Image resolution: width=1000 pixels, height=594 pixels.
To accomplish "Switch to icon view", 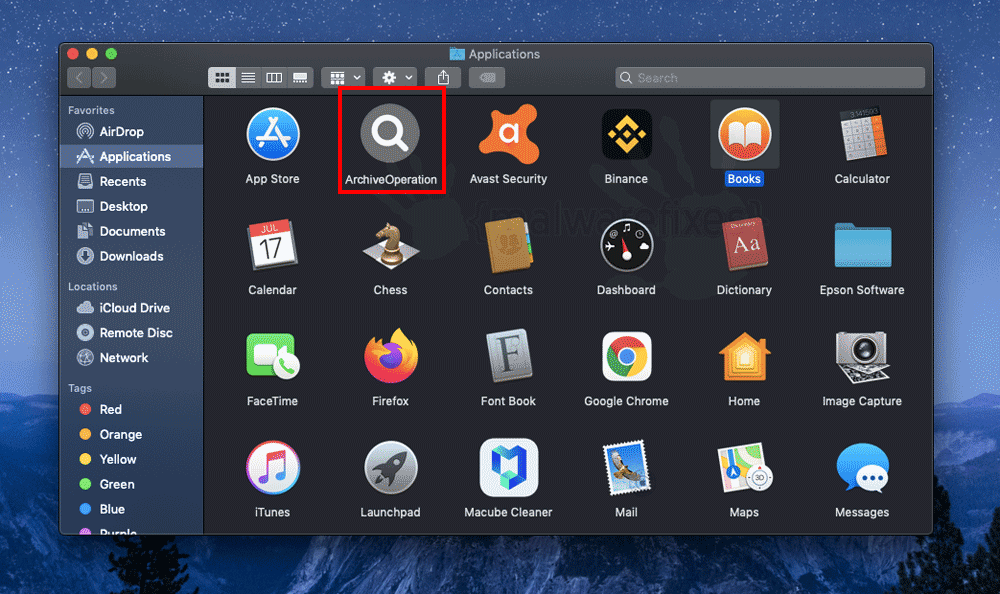I will [221, 78].
